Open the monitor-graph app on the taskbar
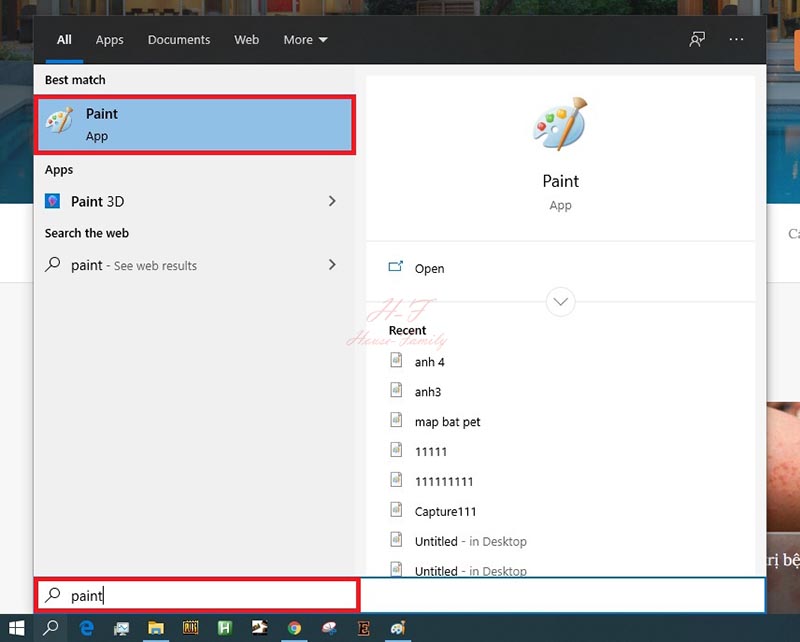The height and width of the screenshot is (642, 800). [x=121, y=628]
